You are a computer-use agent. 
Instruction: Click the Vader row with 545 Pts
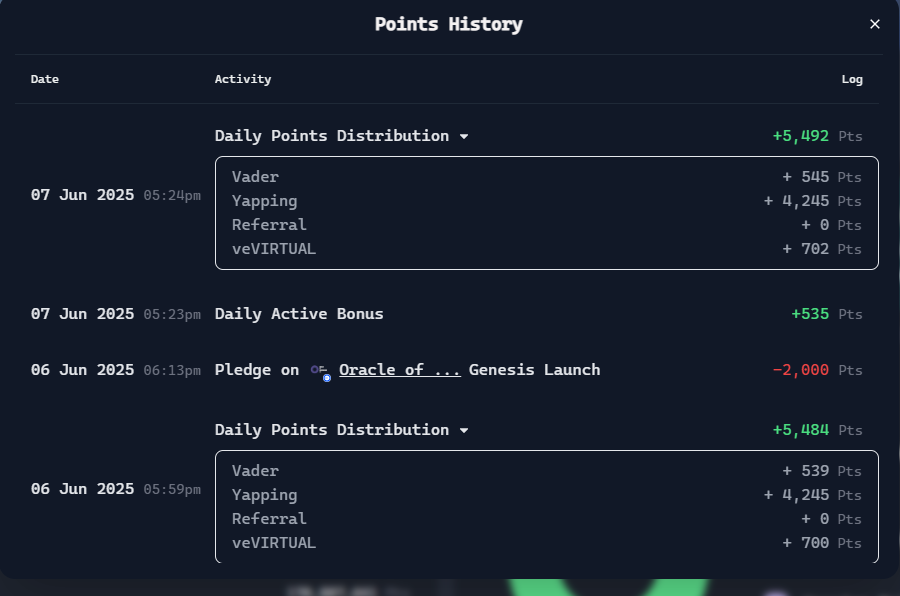click(546, 177)
